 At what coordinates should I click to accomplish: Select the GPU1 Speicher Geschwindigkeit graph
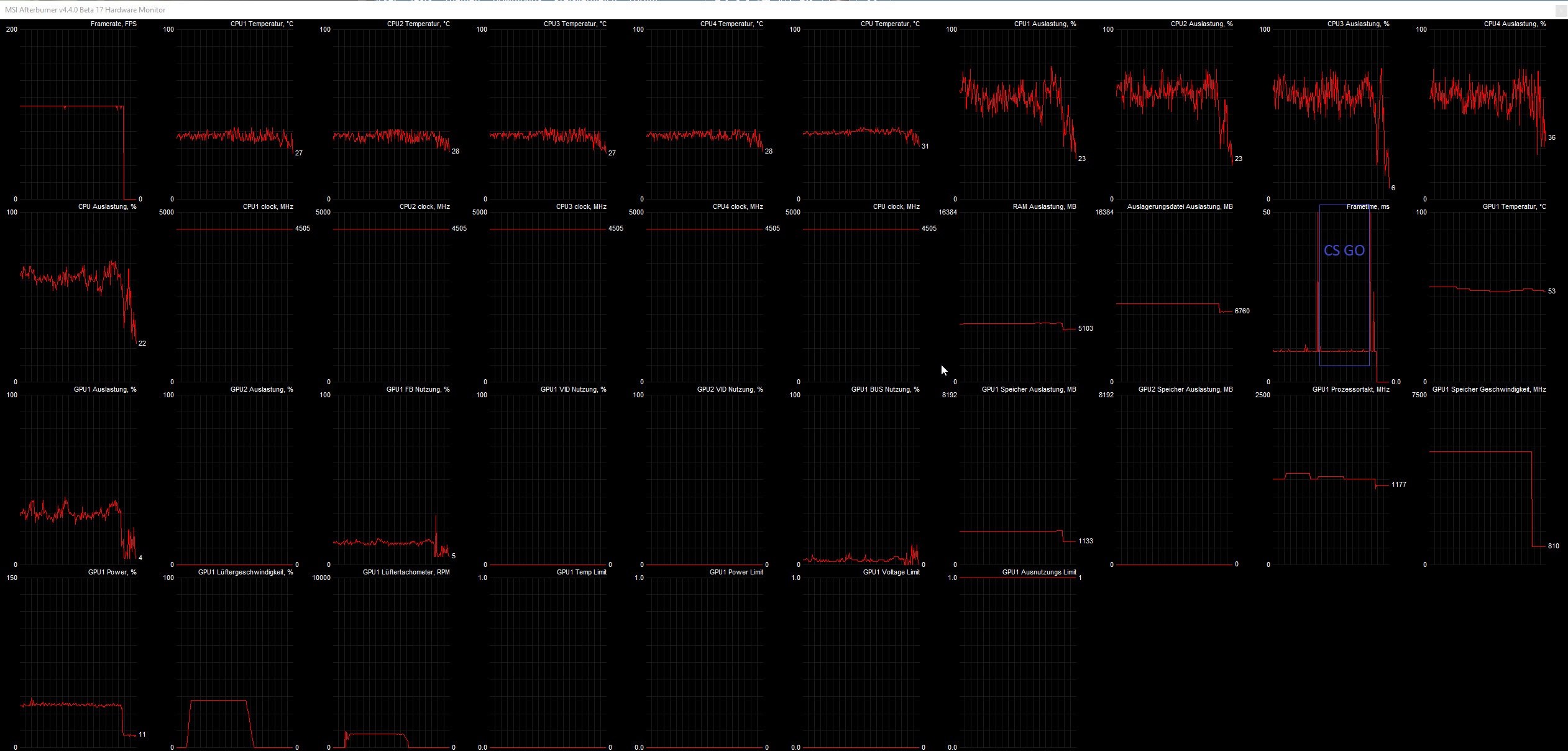(1487, 479)
